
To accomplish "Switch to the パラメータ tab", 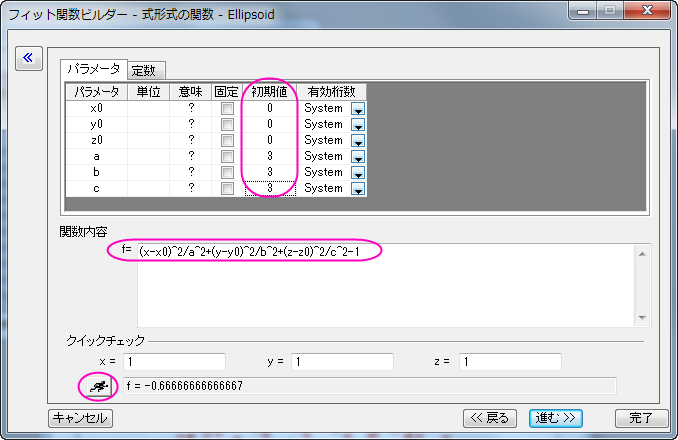I will coord(94,69).
